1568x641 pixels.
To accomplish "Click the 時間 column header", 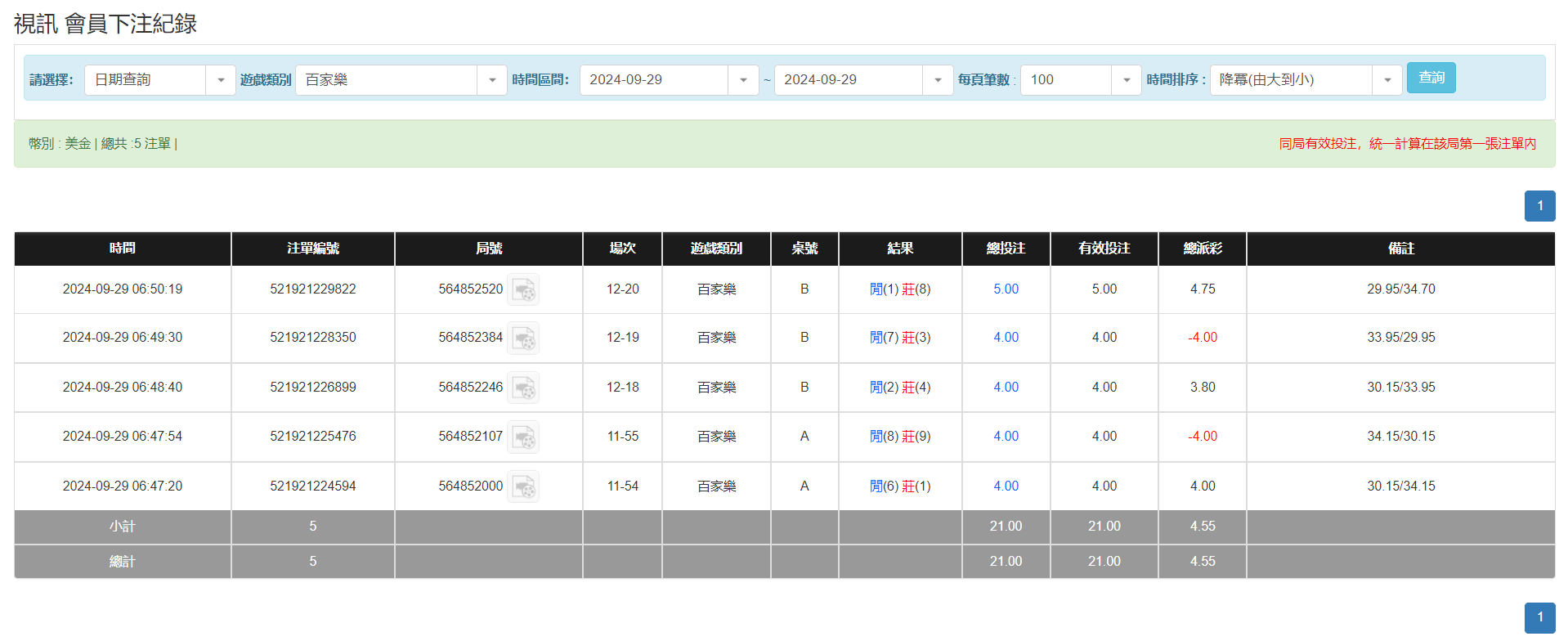I will click(x=123, y=249).
